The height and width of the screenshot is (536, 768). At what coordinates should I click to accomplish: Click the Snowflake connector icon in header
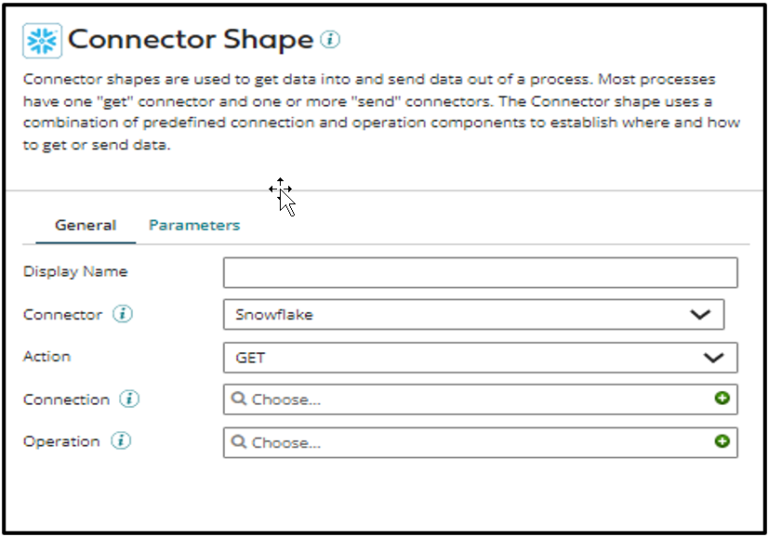(x=43, y=41)
